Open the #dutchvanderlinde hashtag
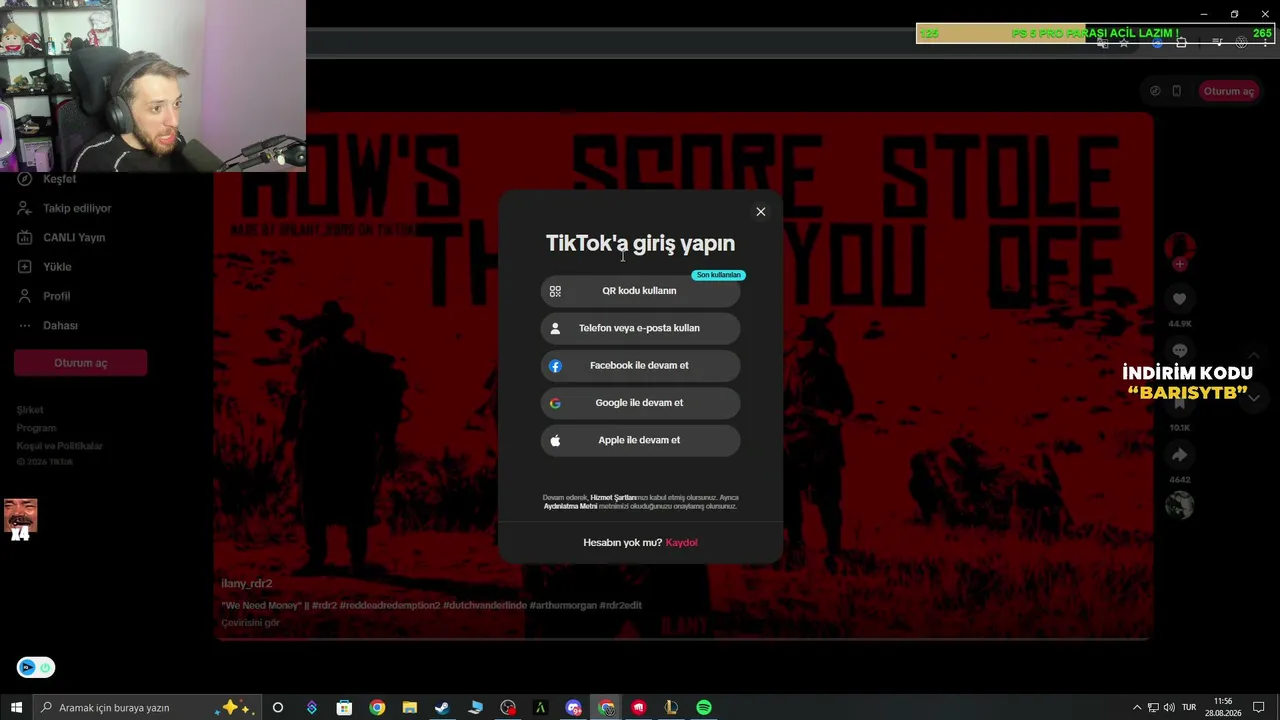The image size is (1280, 720). [x=485, y=606]
